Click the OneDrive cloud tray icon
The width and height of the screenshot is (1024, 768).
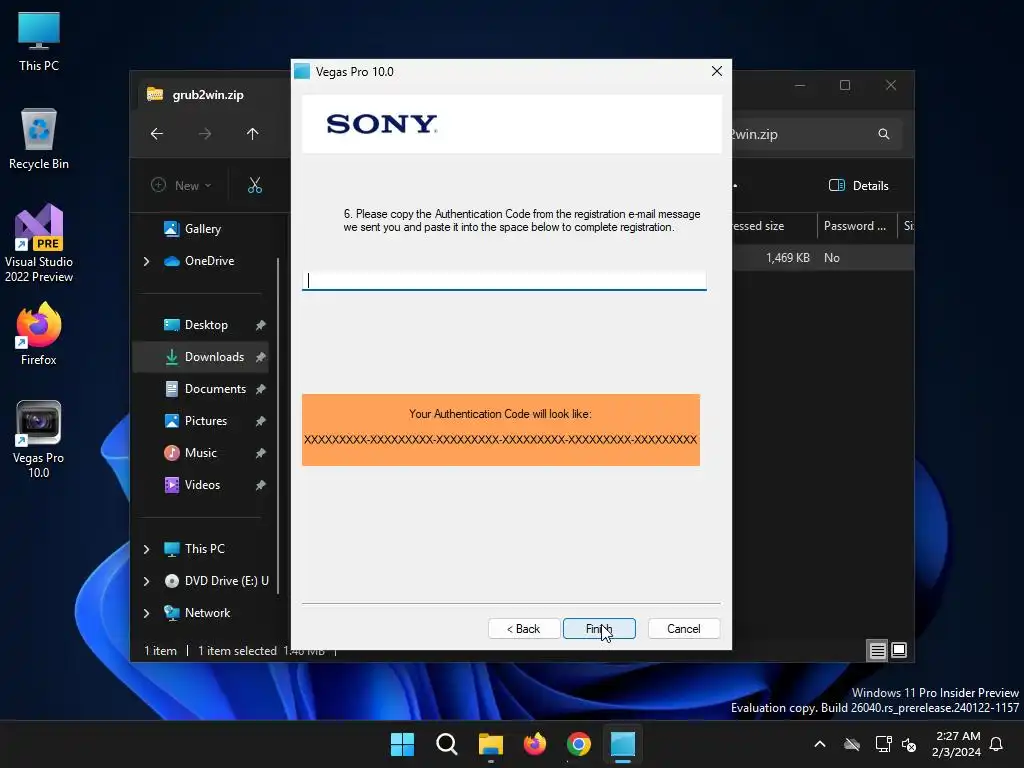point(852,744)
